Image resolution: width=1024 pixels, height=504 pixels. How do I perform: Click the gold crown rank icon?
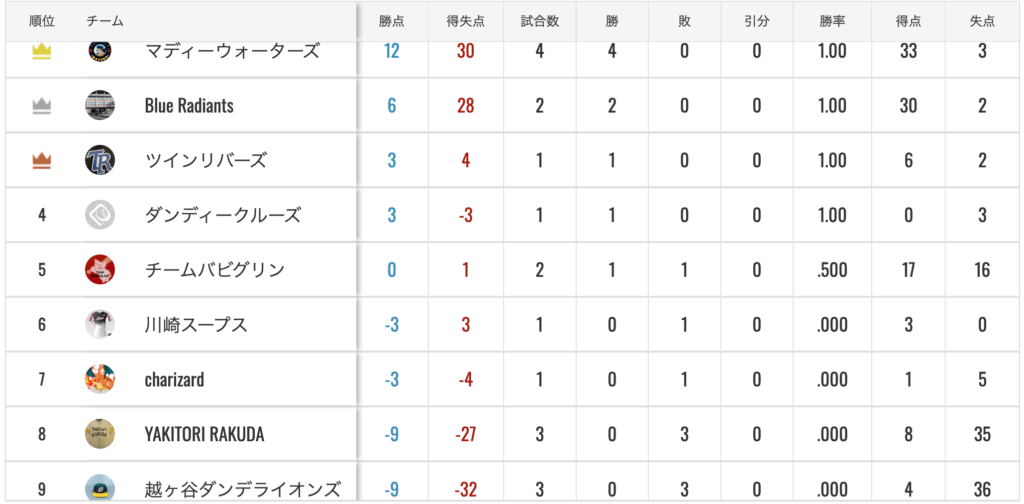point(42,52)
